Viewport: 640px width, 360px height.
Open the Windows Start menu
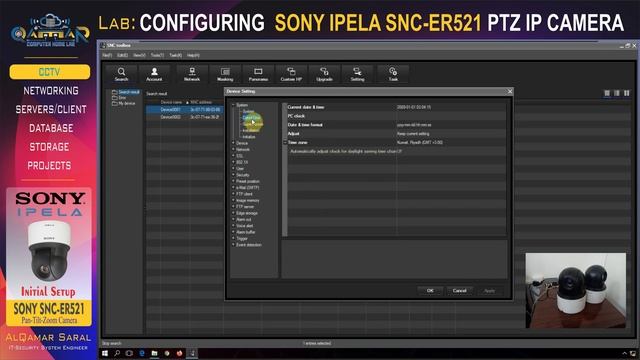coord(105,353)
